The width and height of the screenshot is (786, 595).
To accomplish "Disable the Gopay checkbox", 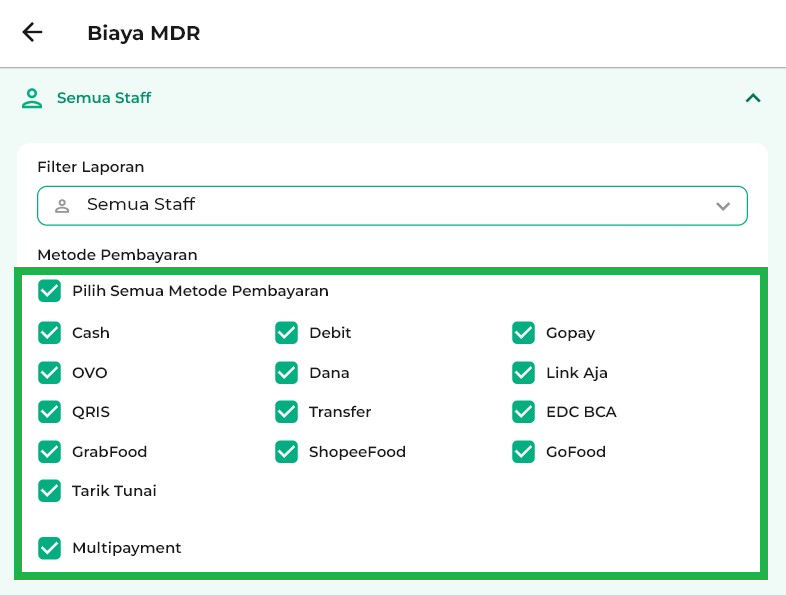I will (x=524, y=332).
